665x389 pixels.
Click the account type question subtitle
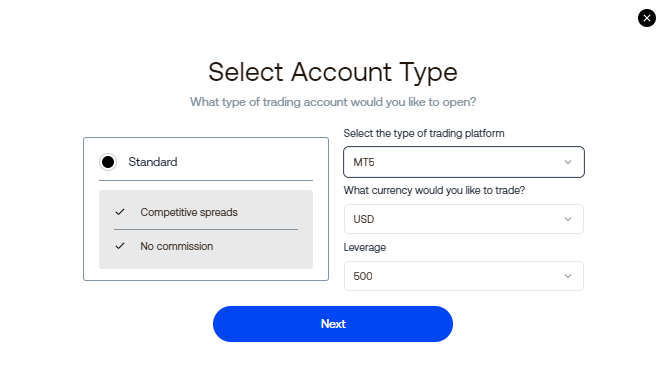click(x=332, y=102)
